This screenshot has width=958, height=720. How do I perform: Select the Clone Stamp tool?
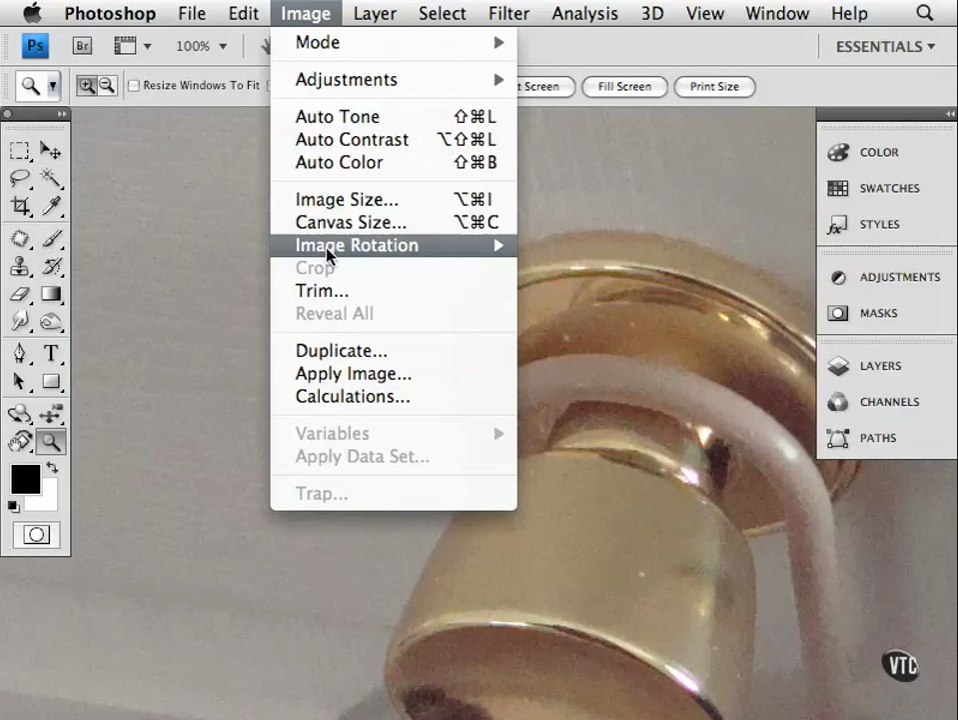[x=20, y=266]
